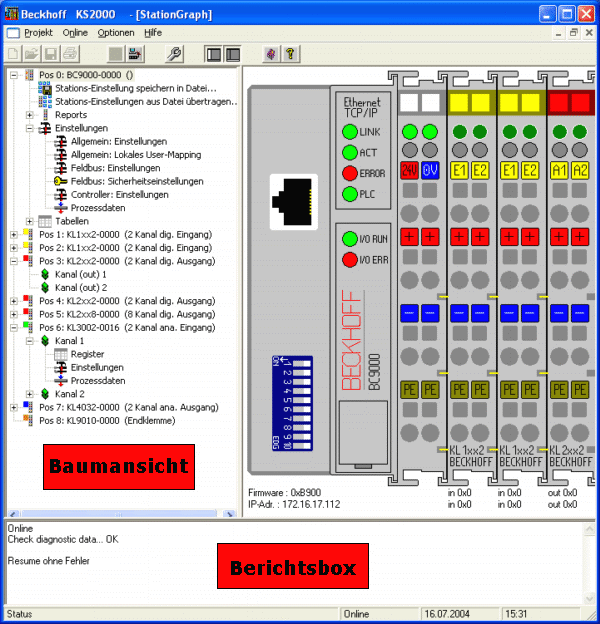Select Controller: Einstellungen entry
This screenshot has width=600, height=624.
119,195
